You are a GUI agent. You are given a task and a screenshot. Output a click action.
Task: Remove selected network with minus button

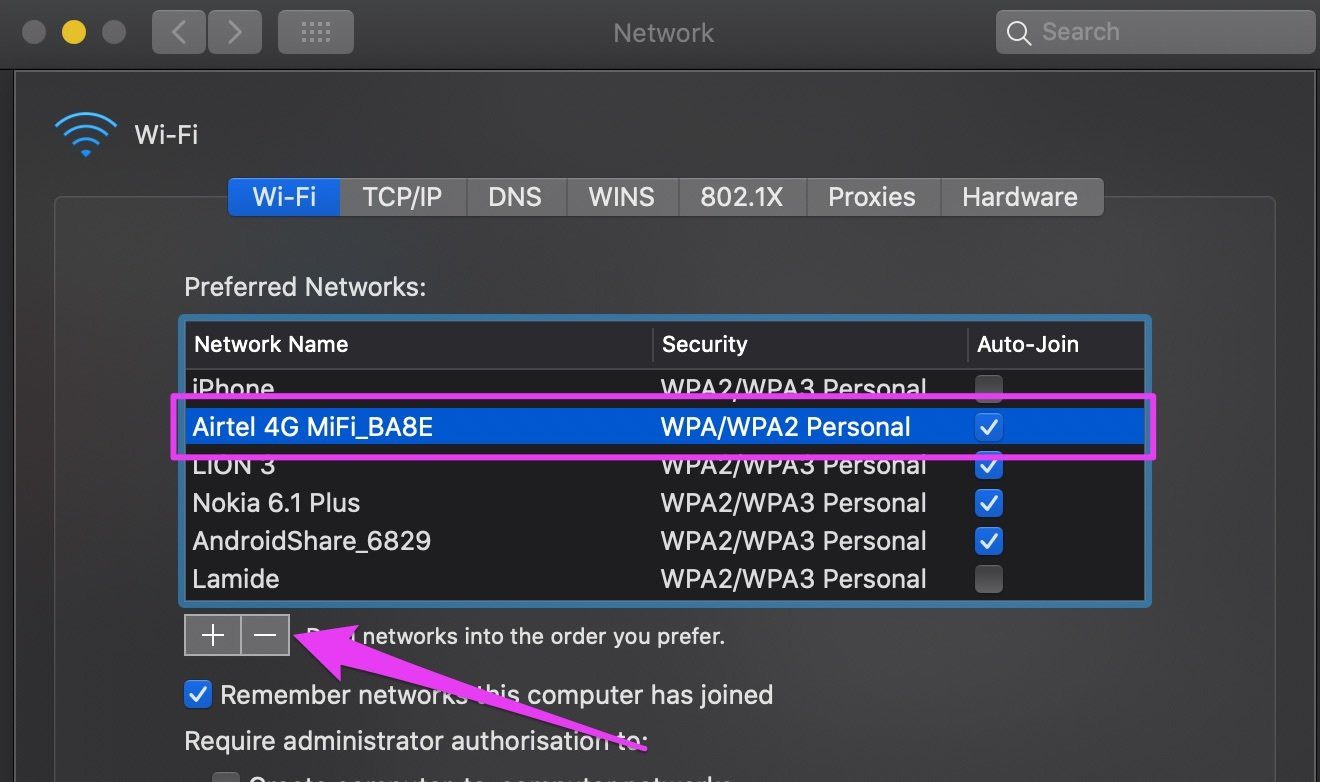click(x=265, y=635)
